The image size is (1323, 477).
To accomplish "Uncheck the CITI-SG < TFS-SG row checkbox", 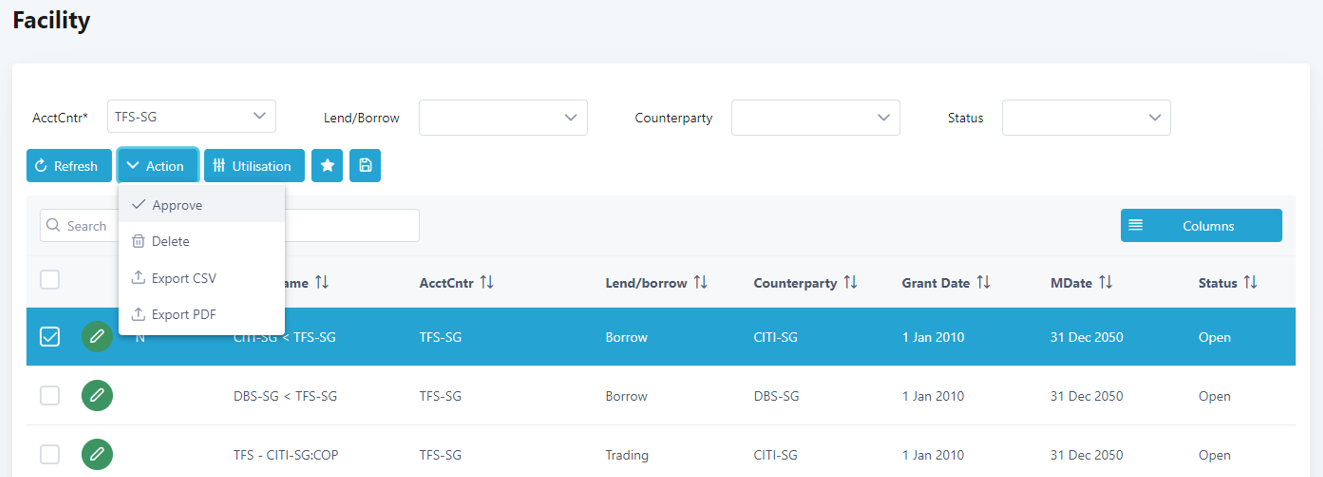I will tap(50, 337).
